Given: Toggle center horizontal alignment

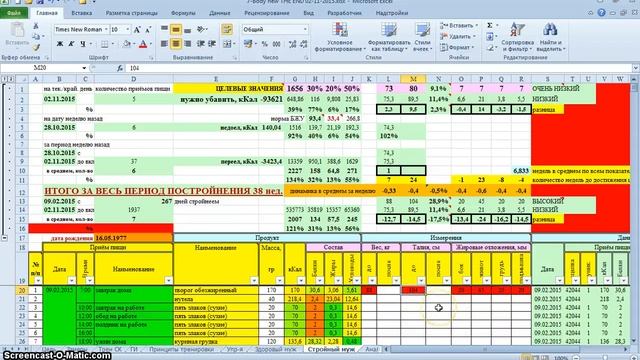Looking at the screenshot, I should click(x=176, y=44).
